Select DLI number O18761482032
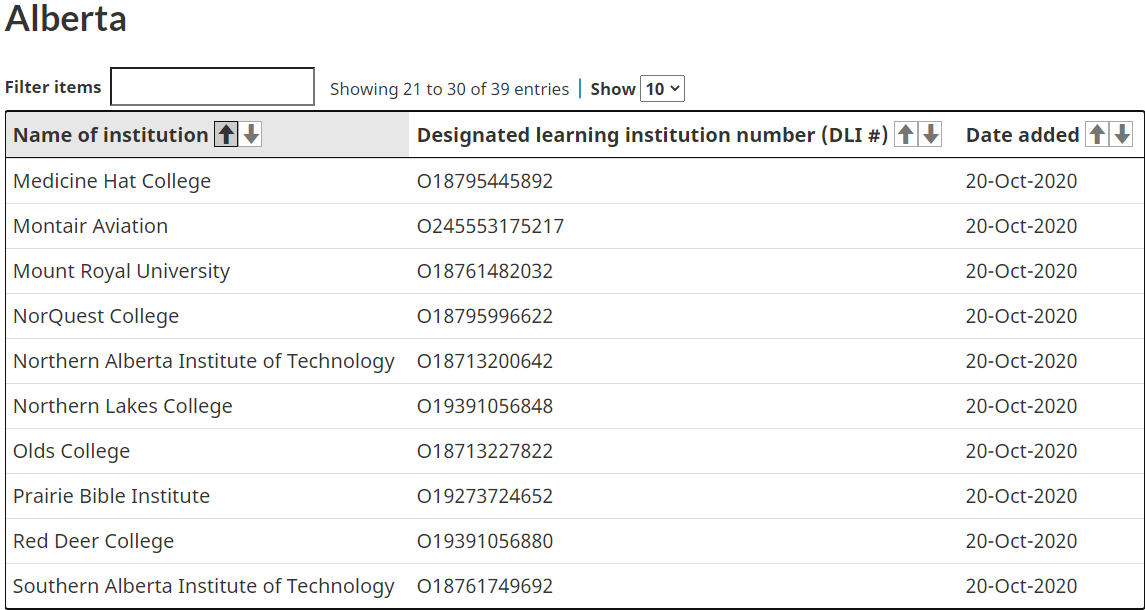1145x610 pixels. pyautogui.click(x=485, y=272)
